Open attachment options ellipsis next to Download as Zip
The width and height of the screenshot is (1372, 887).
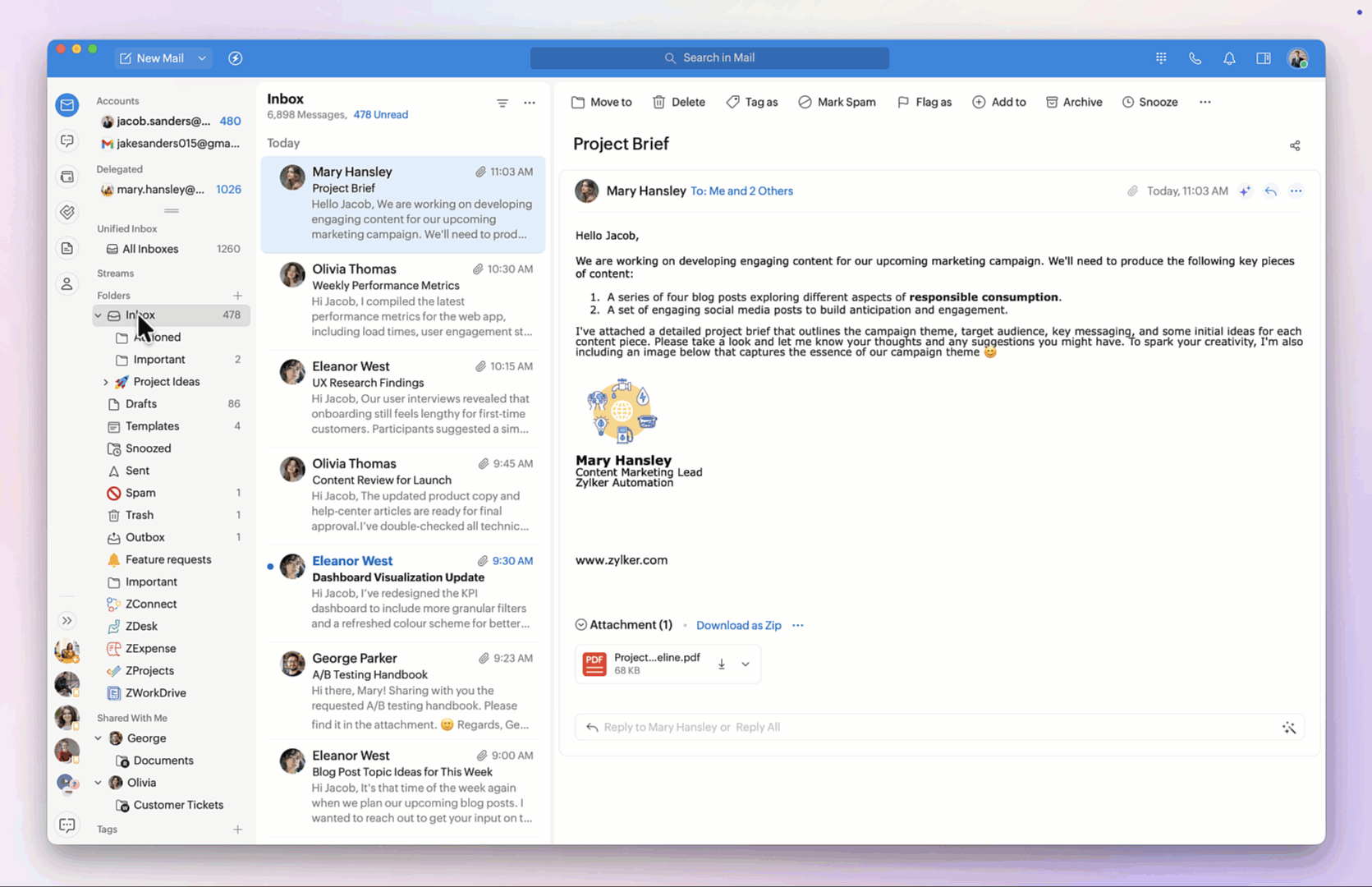pos(798,626)
